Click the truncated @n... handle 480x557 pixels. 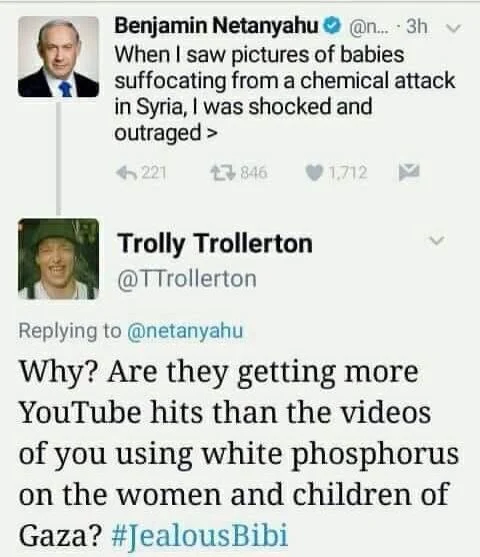[370, 27]
